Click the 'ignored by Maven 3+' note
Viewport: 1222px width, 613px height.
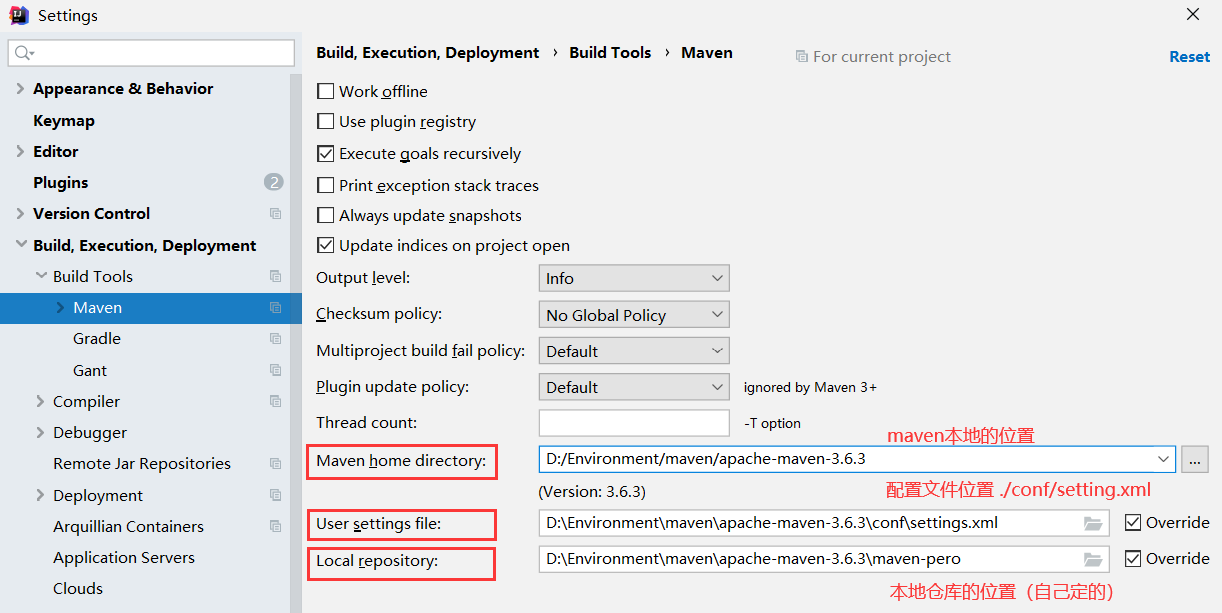coord(810,387)
